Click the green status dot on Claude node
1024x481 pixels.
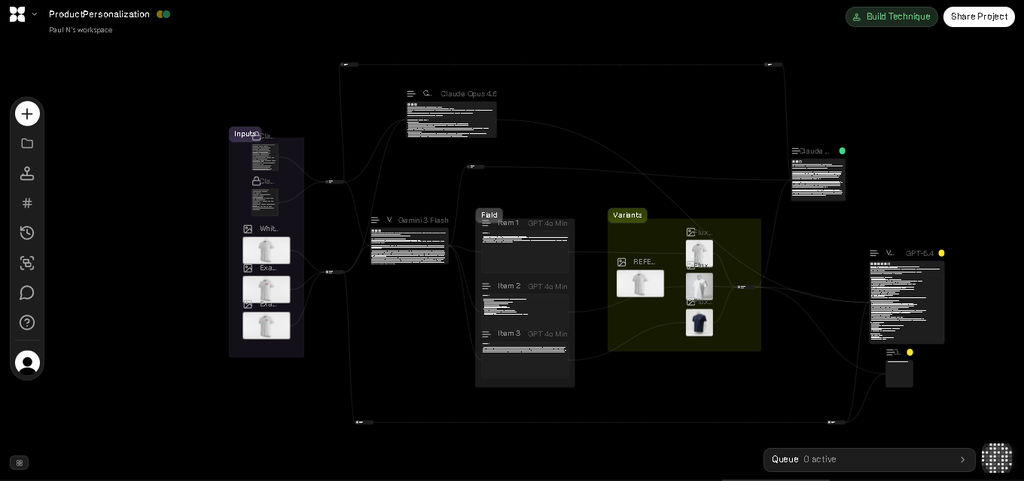click(842, 151)
